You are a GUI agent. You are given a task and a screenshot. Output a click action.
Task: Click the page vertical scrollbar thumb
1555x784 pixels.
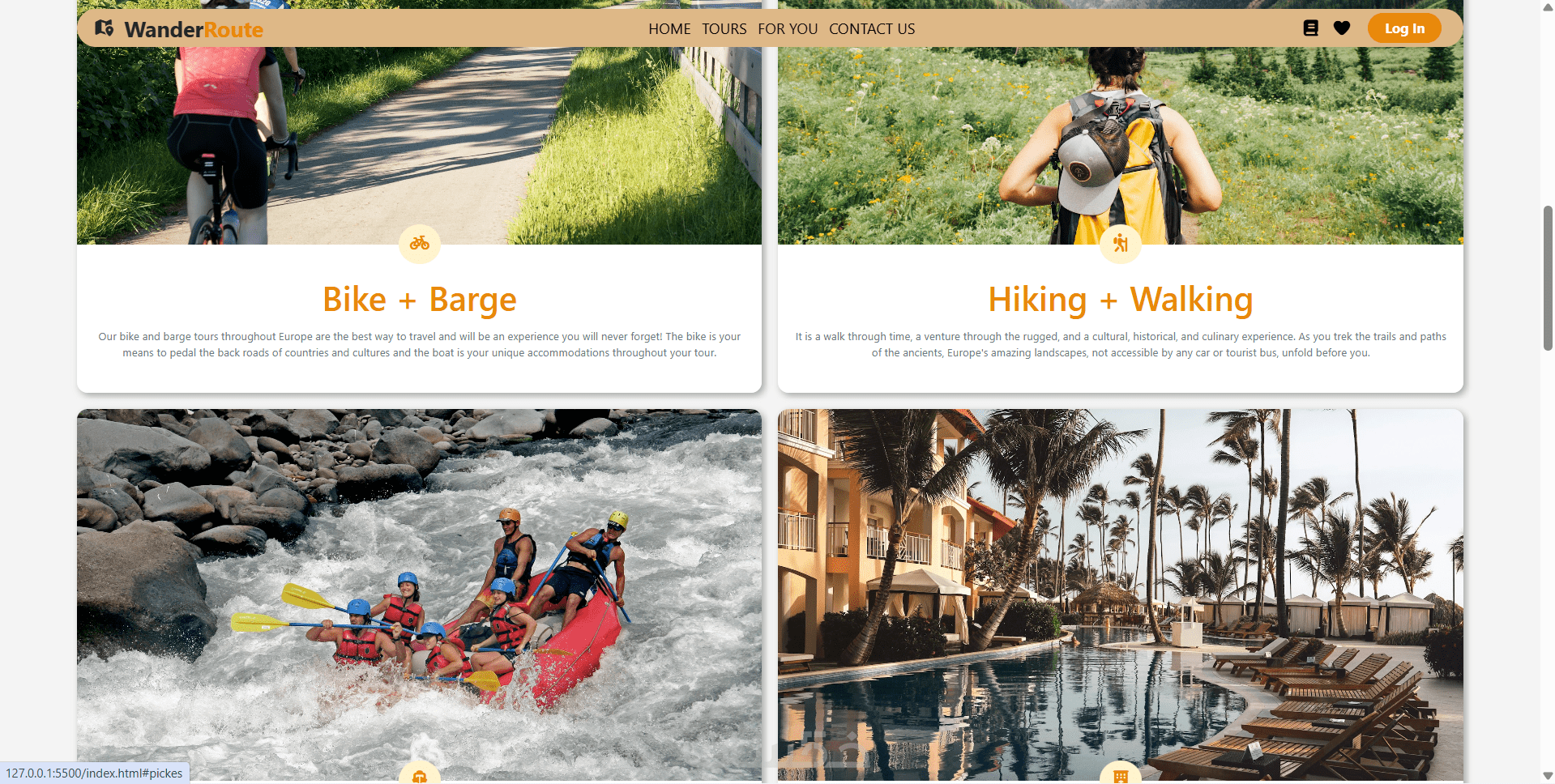click(1548, 278)
